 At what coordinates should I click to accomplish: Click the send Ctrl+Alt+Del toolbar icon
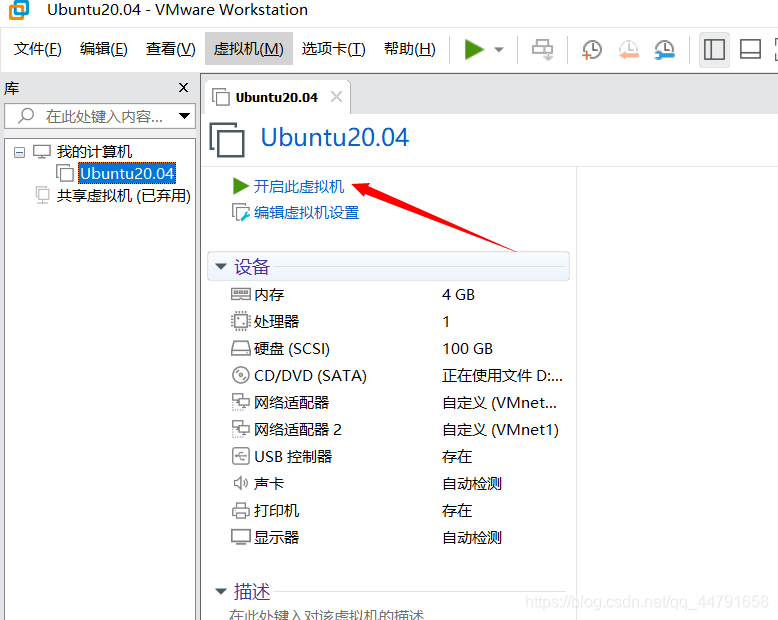click(542, 50)
